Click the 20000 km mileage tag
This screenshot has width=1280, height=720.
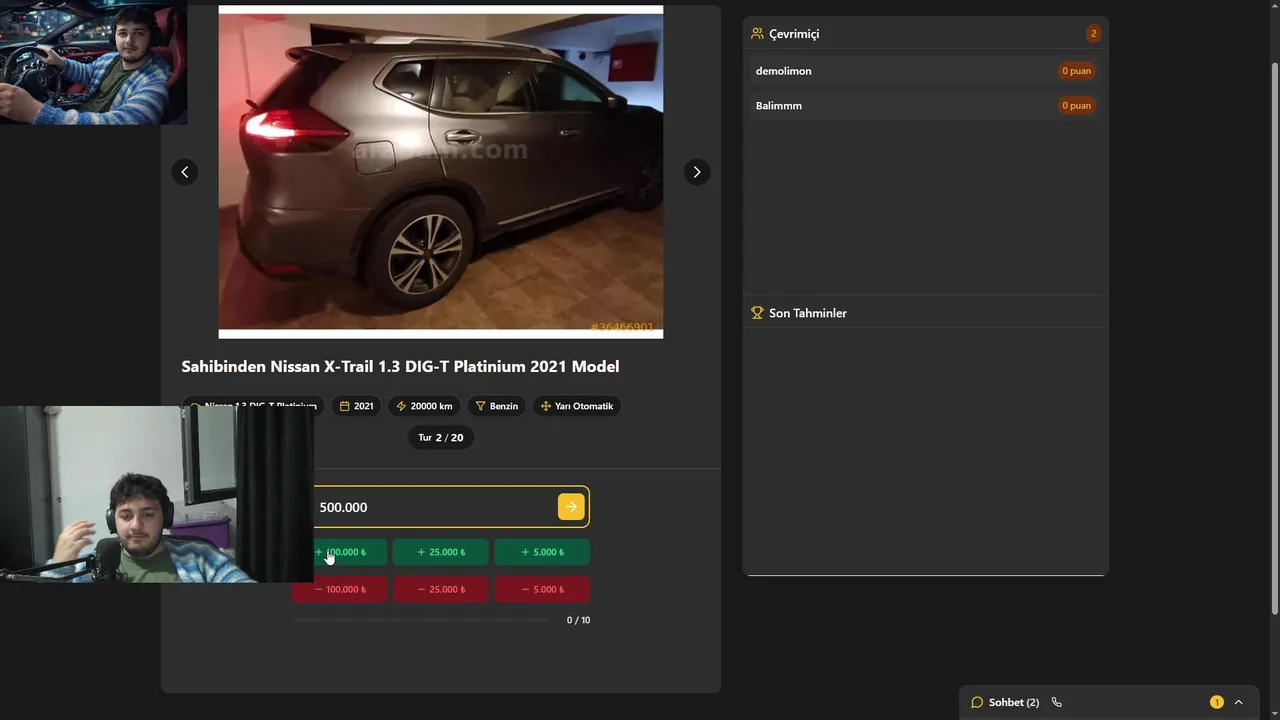pyautogui.click(x=424, y=406)
